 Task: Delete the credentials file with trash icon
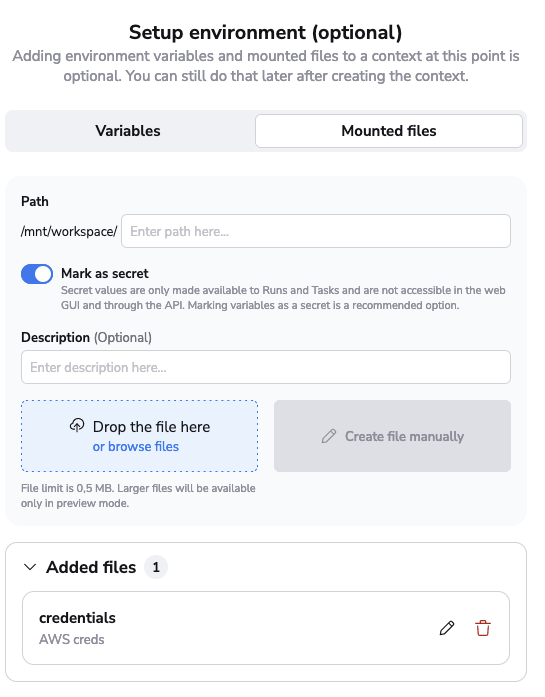[x=483, y=628]
